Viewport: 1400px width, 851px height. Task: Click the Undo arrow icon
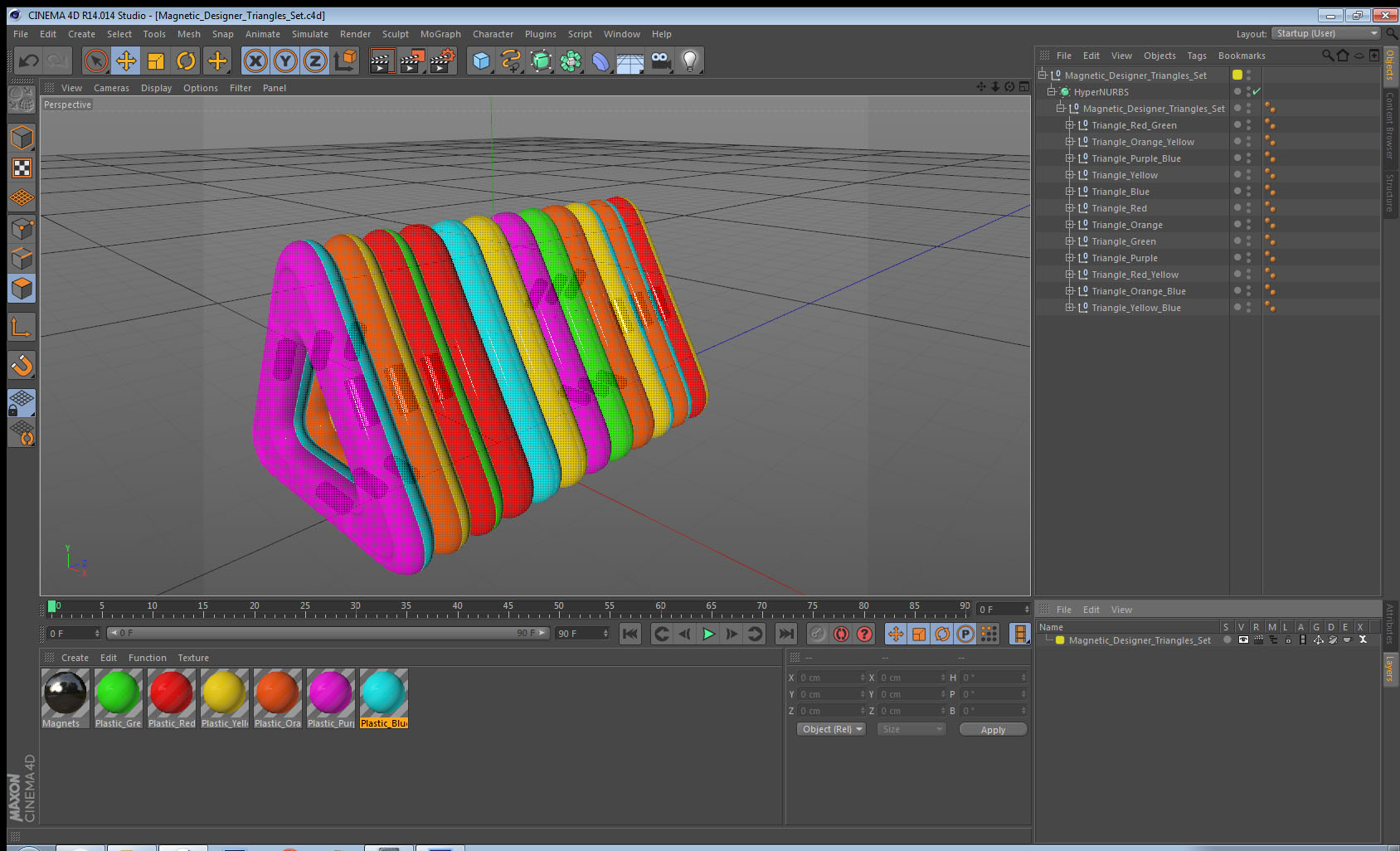[x=28, y=61]
